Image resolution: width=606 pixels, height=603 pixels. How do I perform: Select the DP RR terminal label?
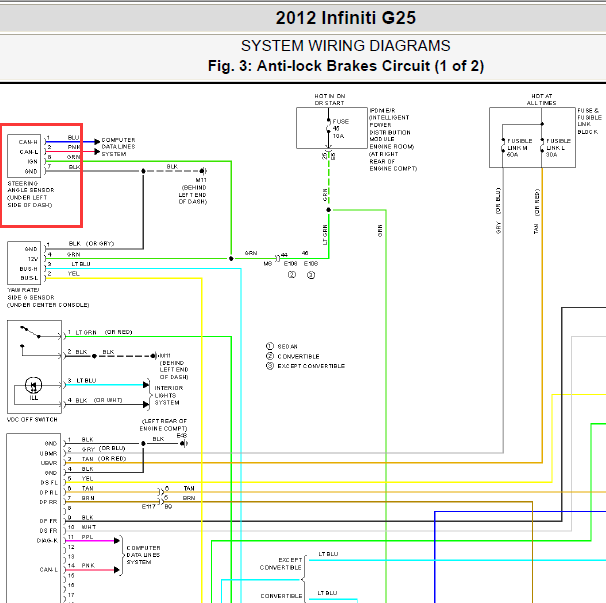(x=49, y=502)
